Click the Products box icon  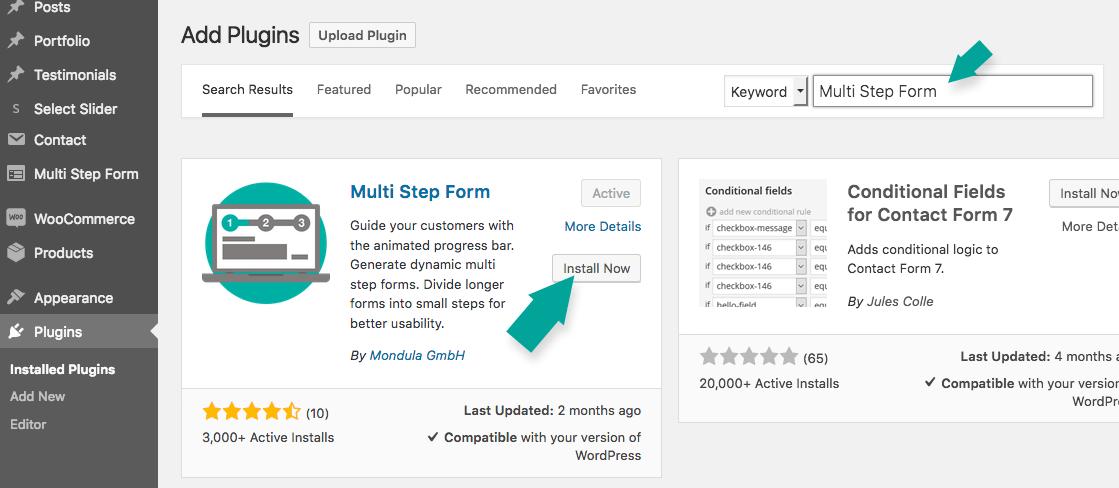16,253
